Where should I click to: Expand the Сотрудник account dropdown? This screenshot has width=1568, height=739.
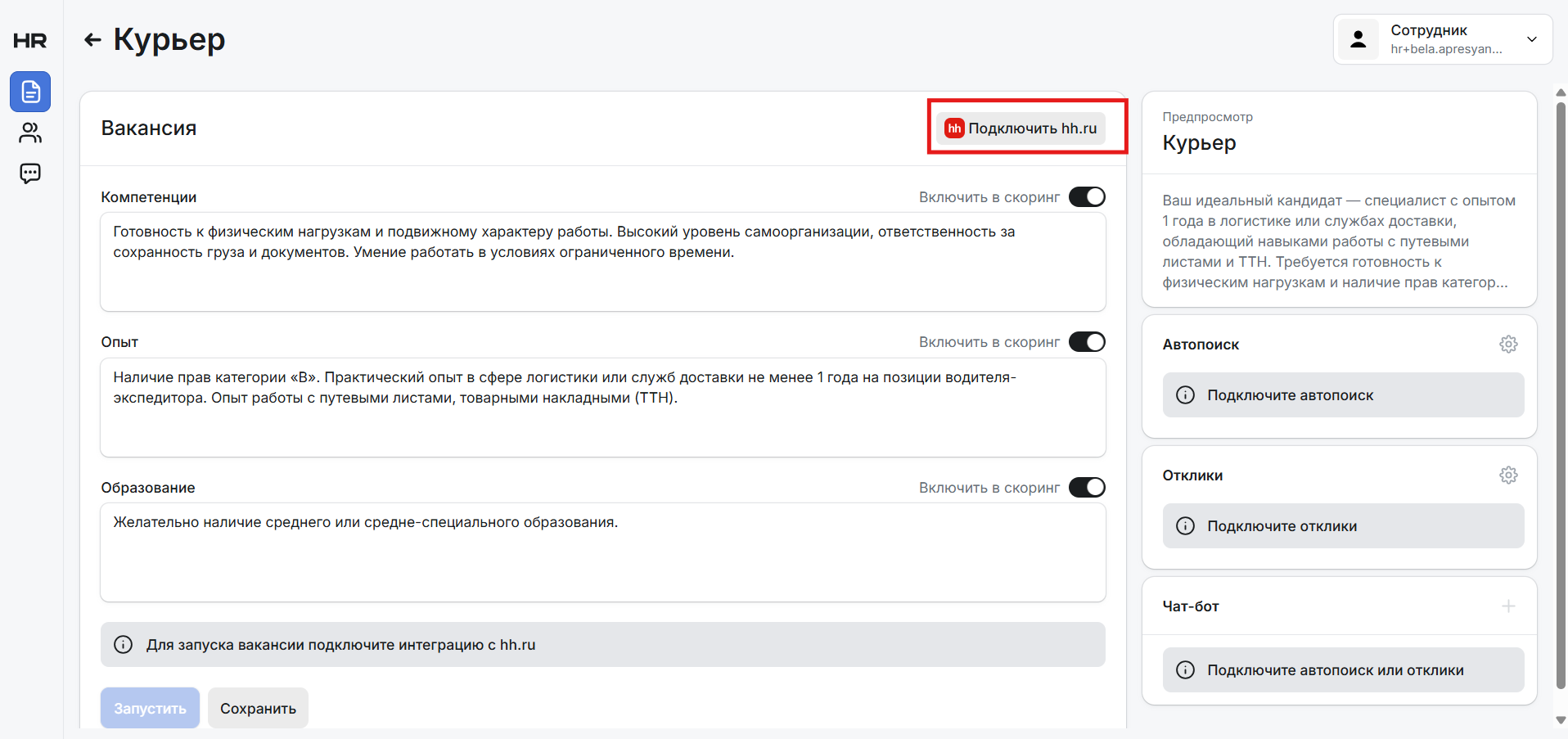pyautogui.click(x=1531, y=39)
